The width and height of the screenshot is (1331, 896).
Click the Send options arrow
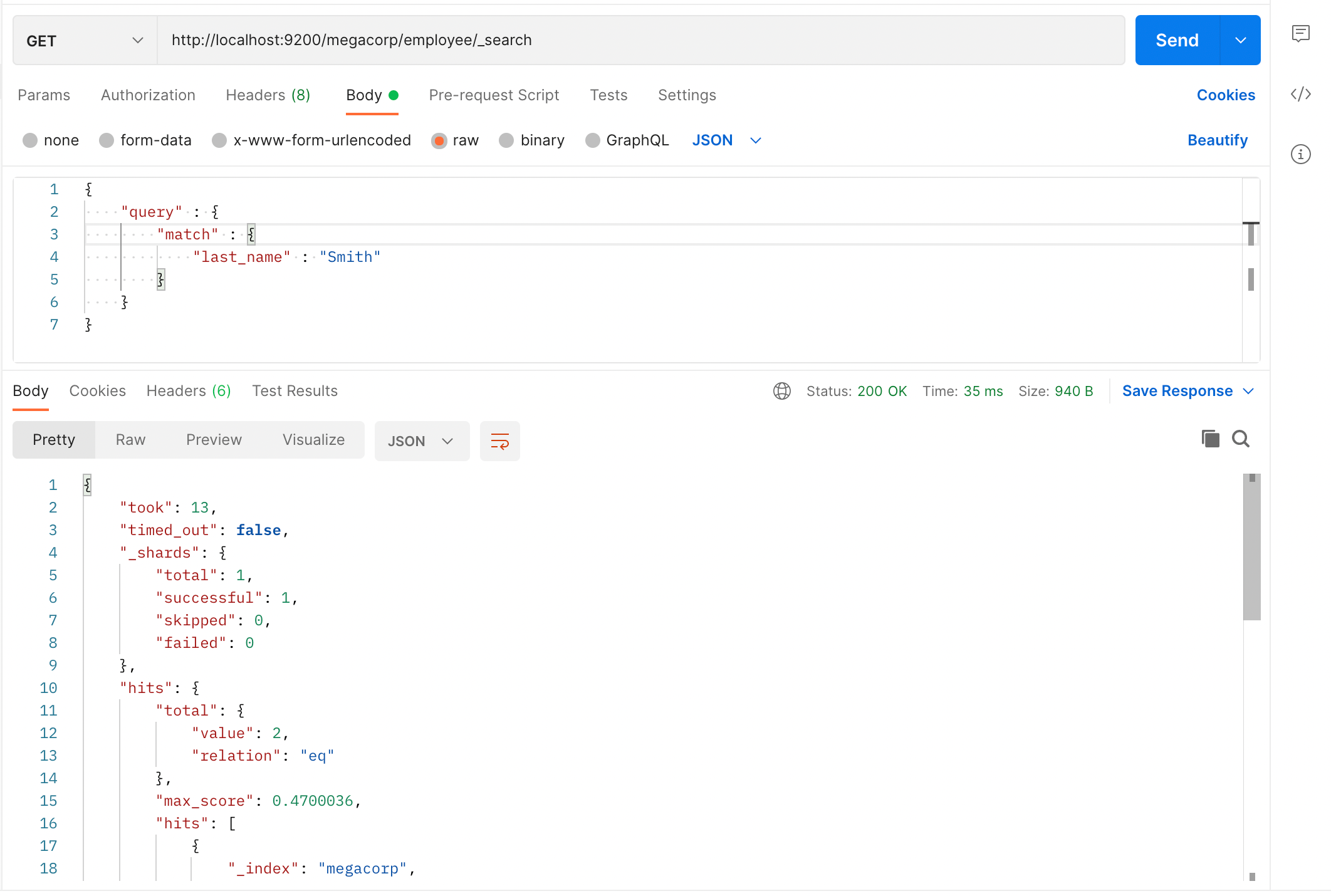1240,40
